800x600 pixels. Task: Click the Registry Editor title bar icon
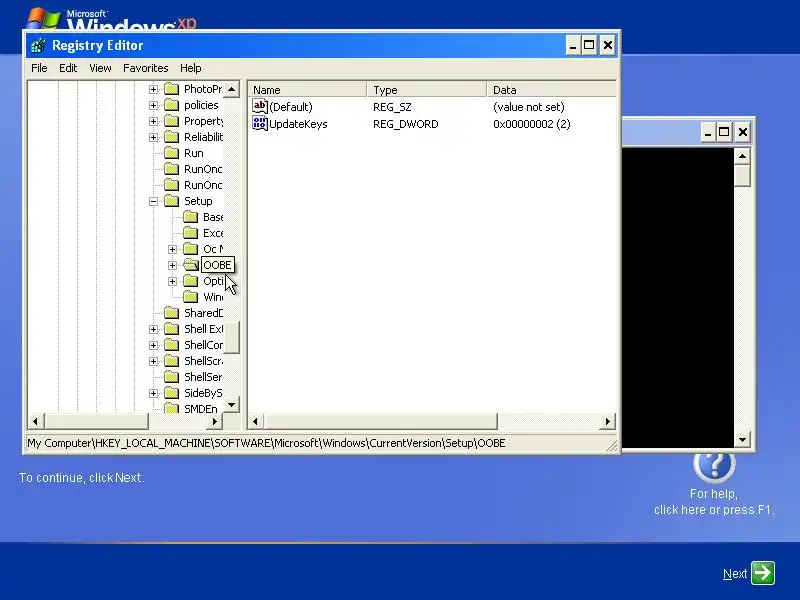tap(38, 45)
